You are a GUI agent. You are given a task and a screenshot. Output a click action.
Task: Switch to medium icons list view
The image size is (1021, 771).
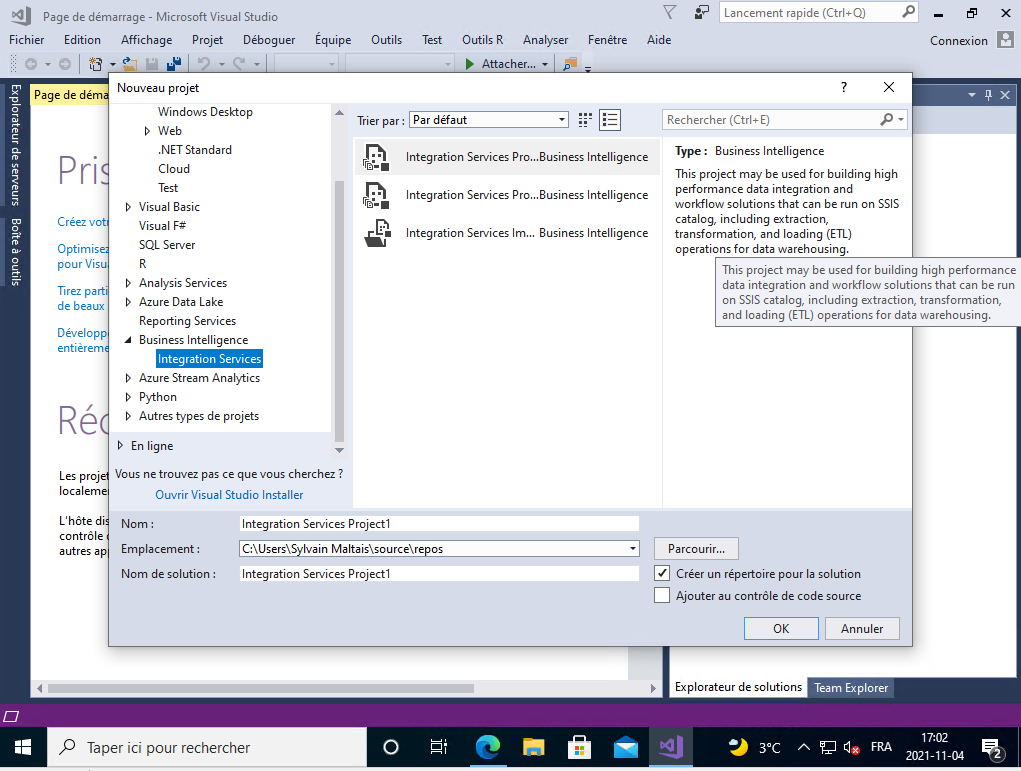point(610,120)
